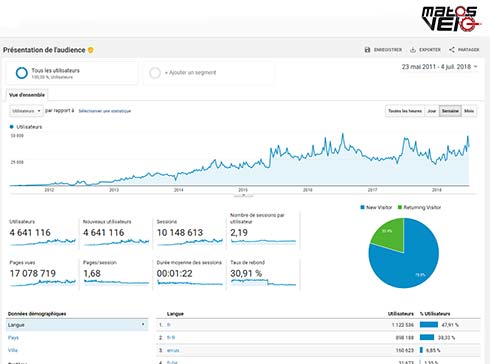This screenshot has width=490, height=364.
Task: Click the Partager share icon
Action: (x=452, y=50)
